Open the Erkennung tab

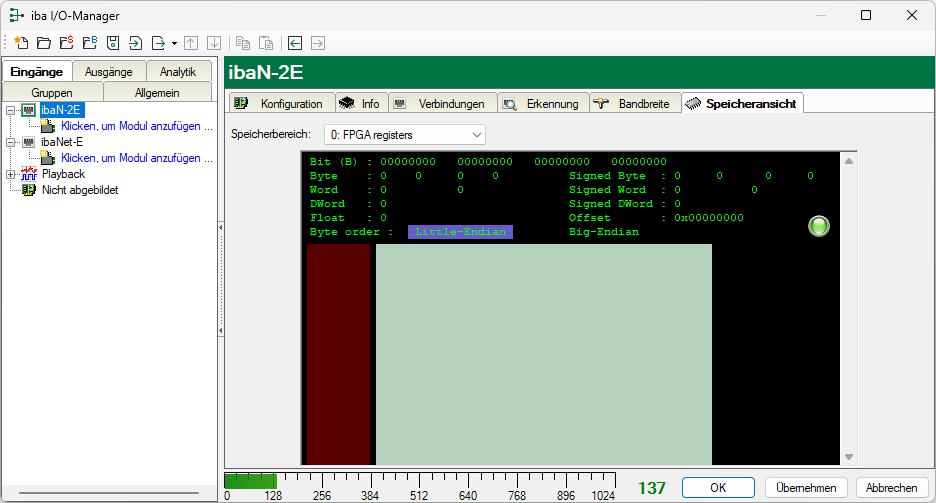544,103
